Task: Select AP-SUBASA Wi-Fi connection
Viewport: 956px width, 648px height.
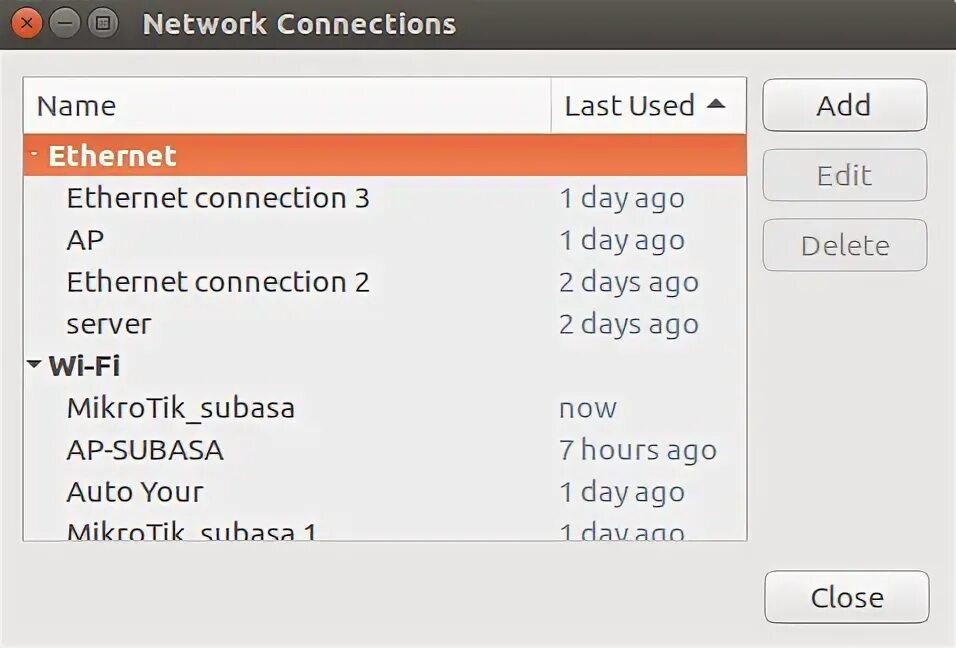Action: (145, 450)
